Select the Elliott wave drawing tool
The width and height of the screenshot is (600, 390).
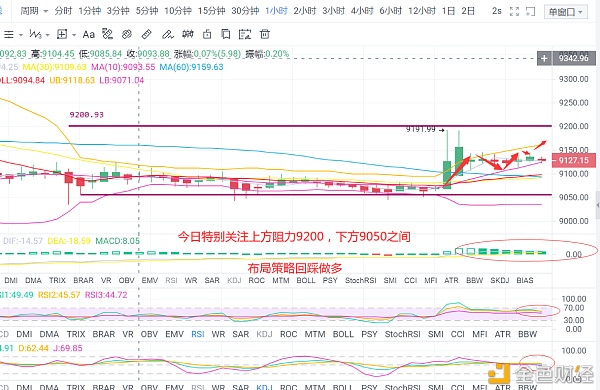click(x=35, y=34)
